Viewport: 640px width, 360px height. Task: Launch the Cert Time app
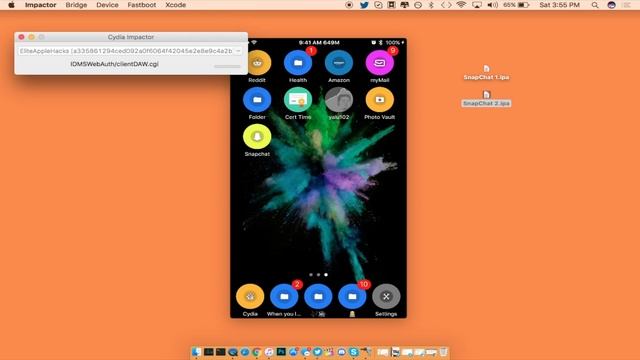pos(298,100)
